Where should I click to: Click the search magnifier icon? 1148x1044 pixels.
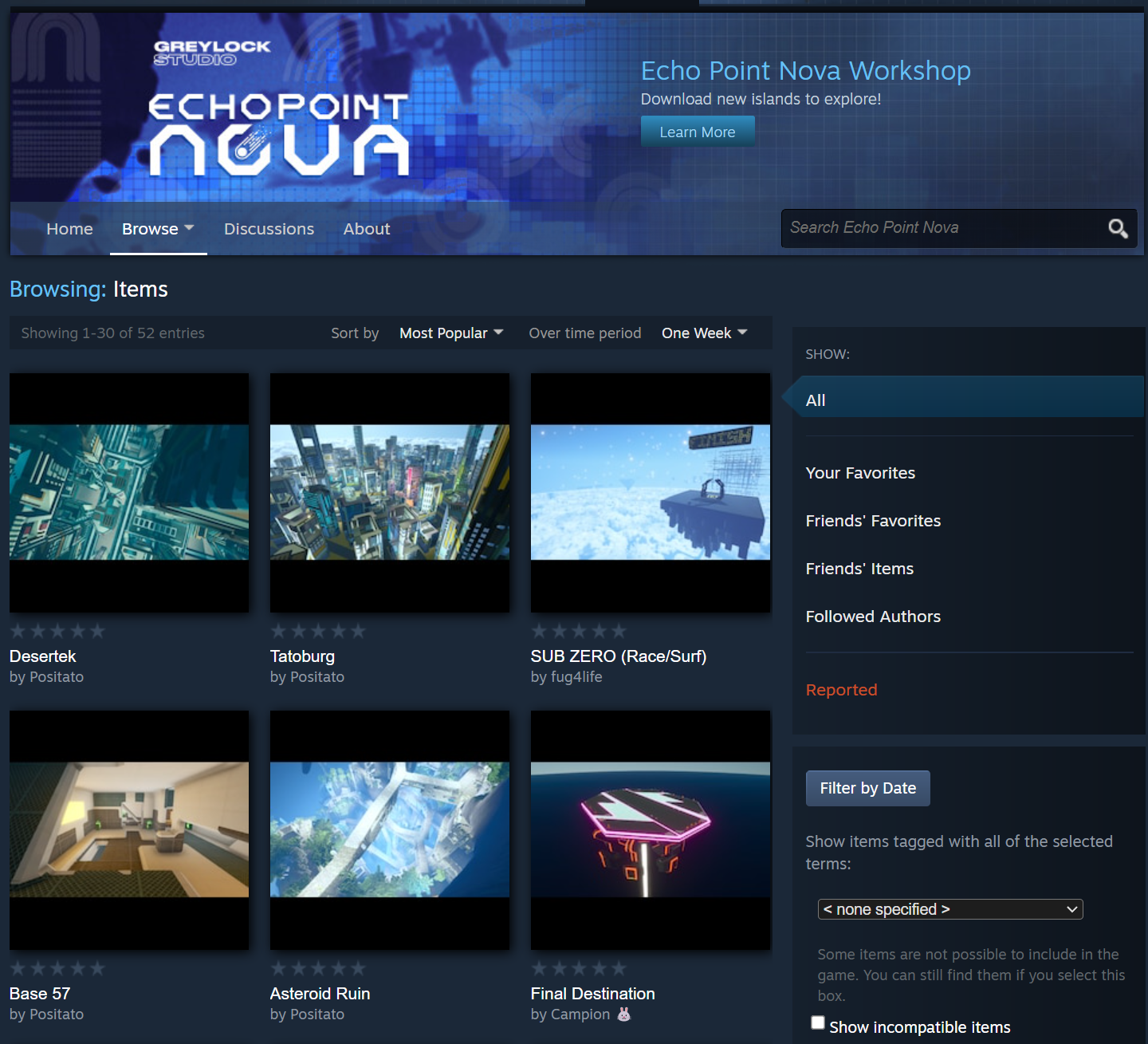[1118, 229]
